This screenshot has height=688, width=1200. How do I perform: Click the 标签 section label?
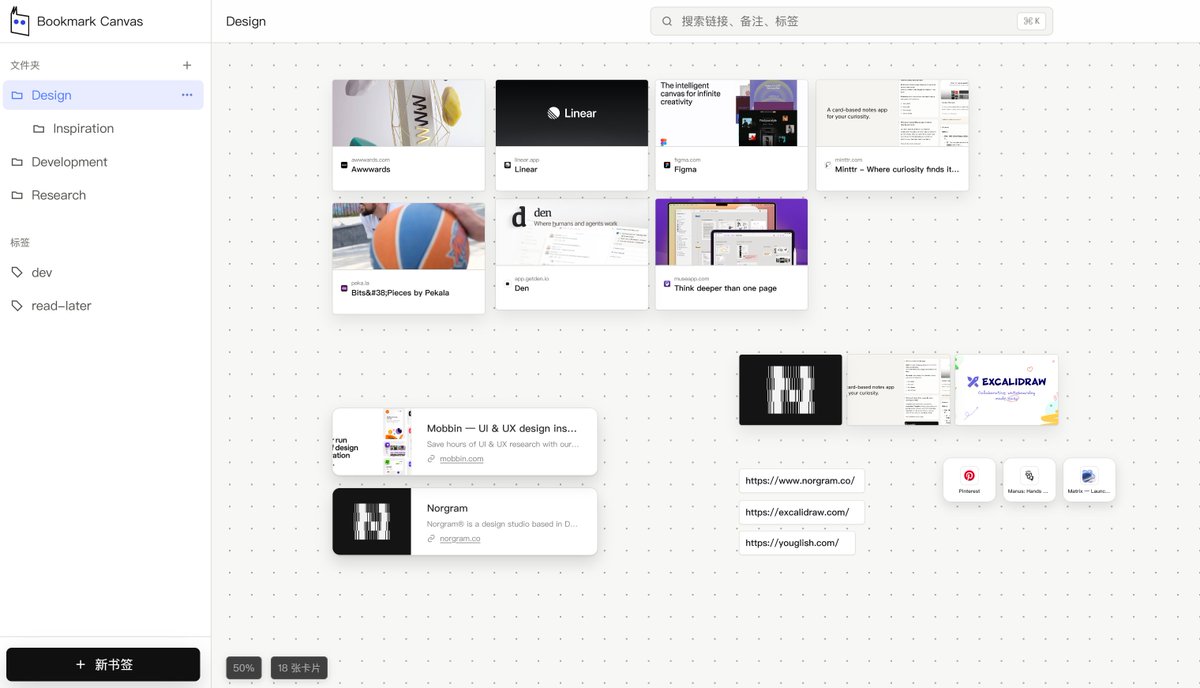click(20, 242)
